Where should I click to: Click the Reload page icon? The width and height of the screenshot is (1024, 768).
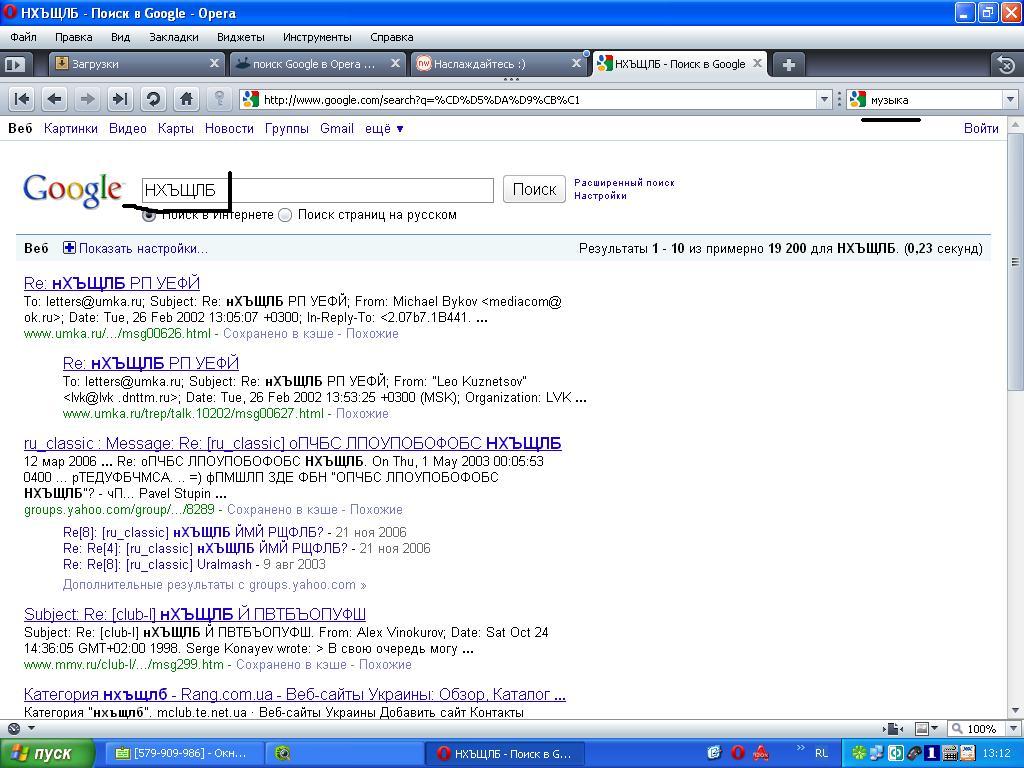click(153, 99)
